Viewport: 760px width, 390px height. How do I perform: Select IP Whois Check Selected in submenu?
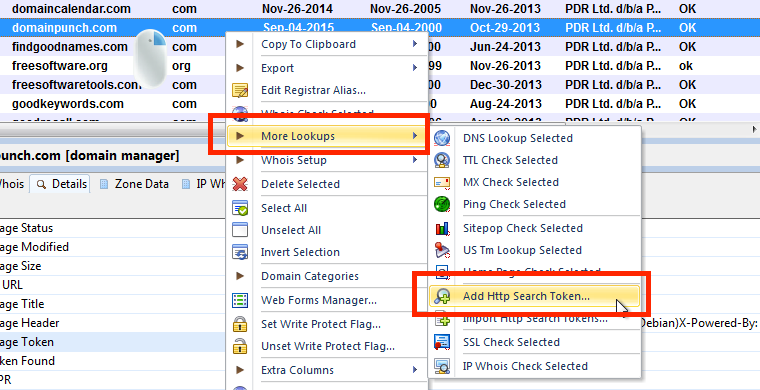pos(535,366)
